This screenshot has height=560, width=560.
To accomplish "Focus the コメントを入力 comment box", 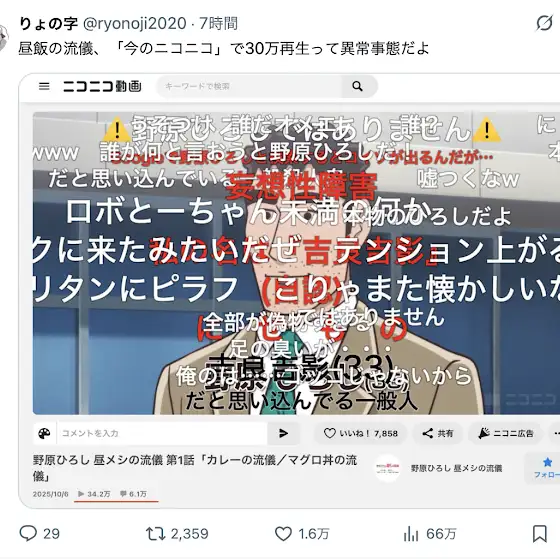I will click(x=162, y=434).
